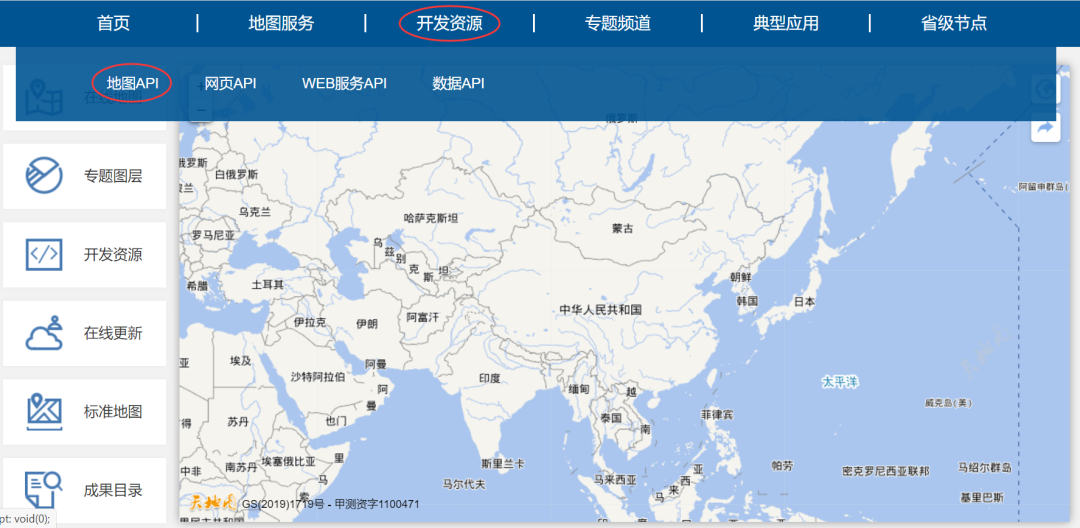Viewport: 1080px width, 528px height.
Task: Click the 朝鲜 map label
Action: 740,277
